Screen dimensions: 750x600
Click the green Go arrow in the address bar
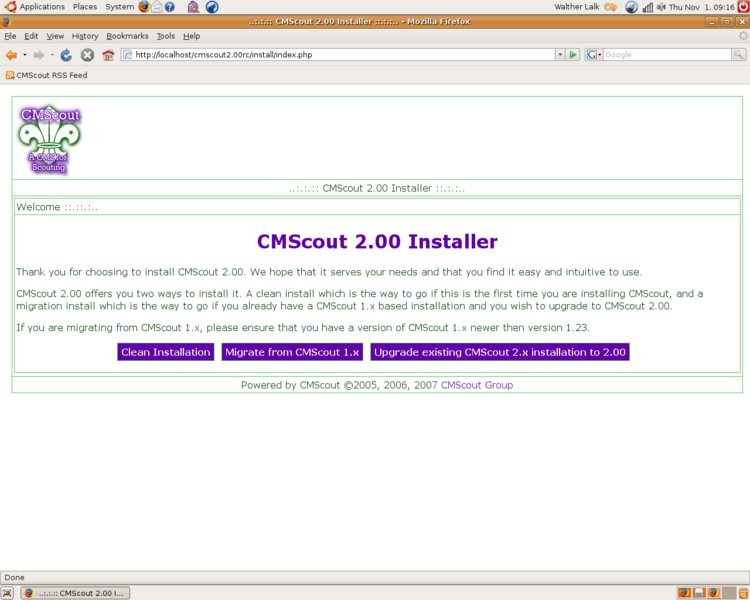(x=573, y=55)
